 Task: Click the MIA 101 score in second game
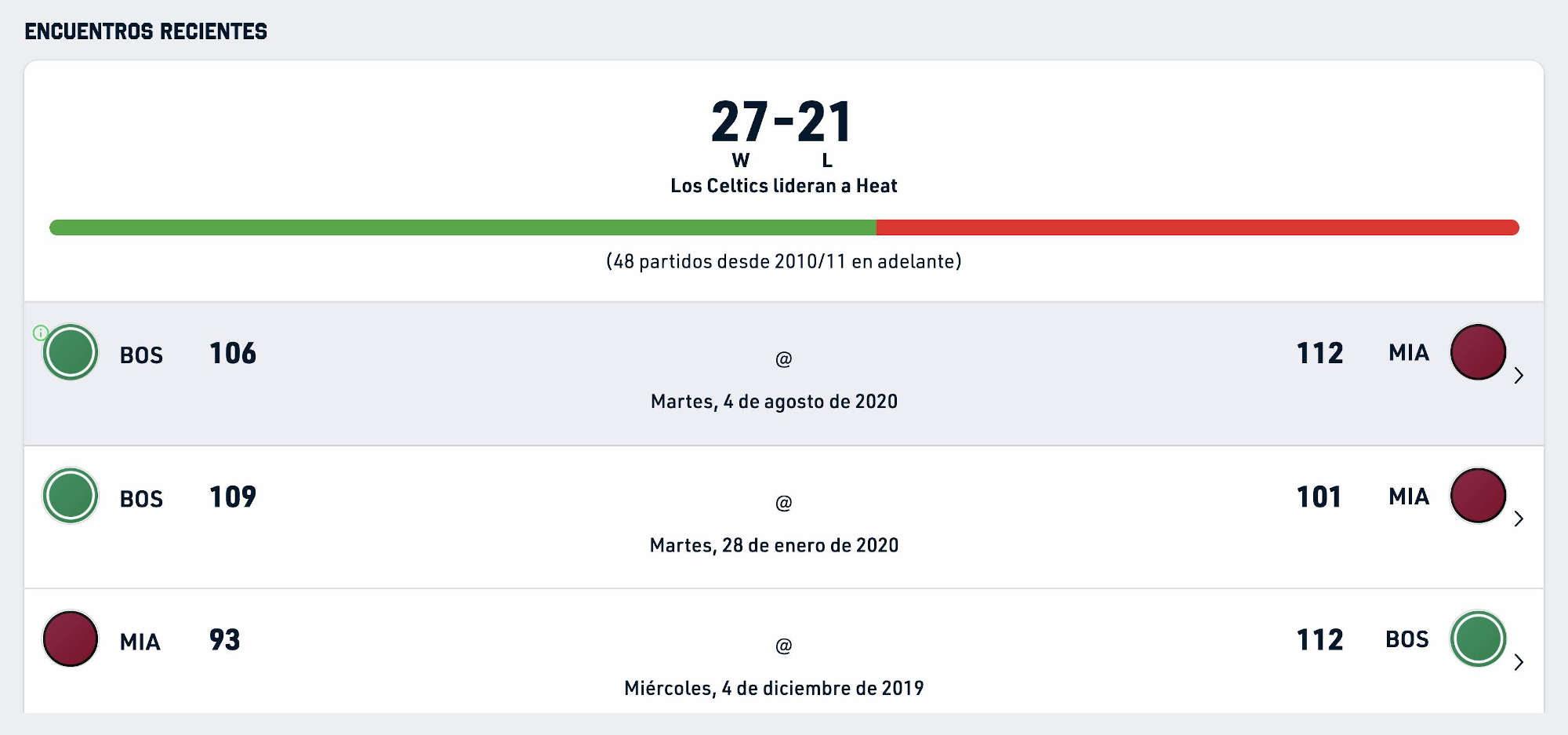(x=1319, y=497)
